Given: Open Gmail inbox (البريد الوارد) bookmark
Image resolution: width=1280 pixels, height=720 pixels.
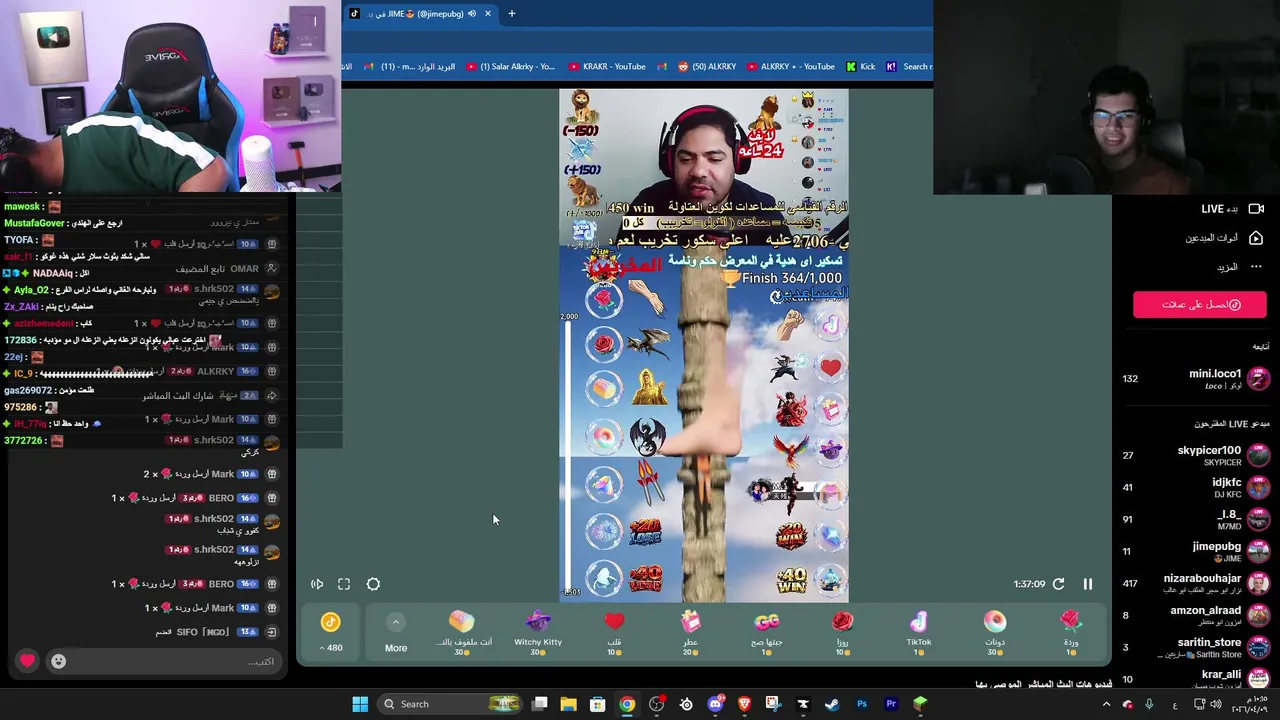Looking at the screenshot, I should (410, 67).
